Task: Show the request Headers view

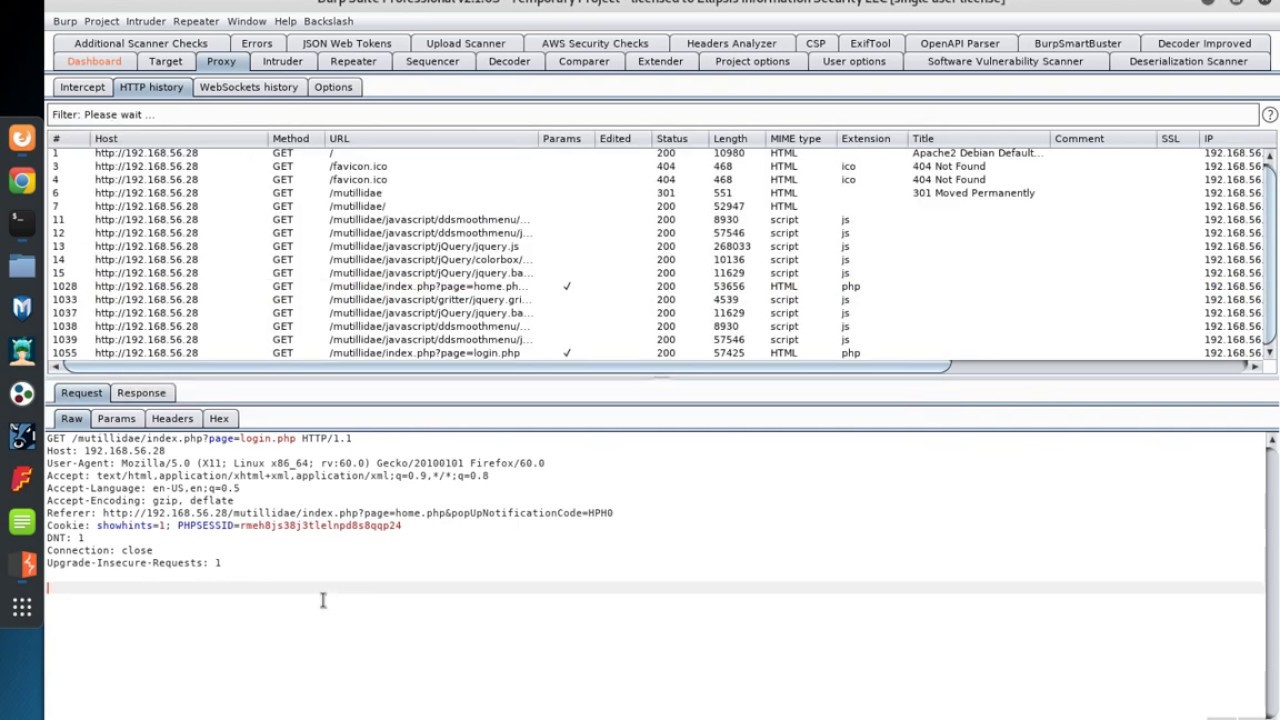Action: (172, 419)
